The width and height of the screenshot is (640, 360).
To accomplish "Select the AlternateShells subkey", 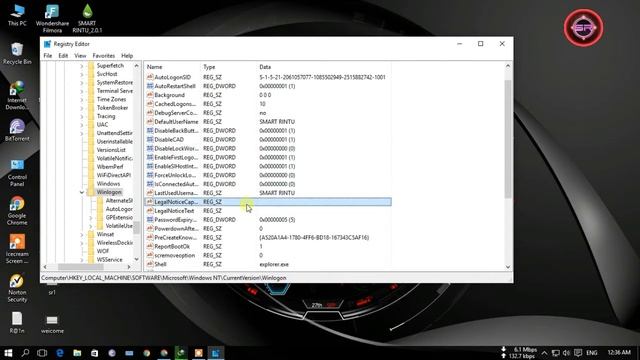I will pos(119,200).
